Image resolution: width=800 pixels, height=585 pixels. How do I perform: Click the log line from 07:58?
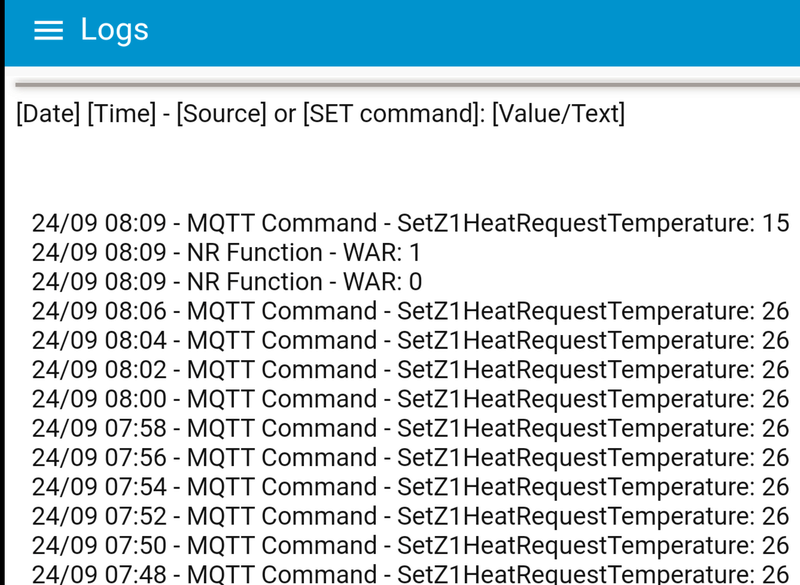click(x=410, y=429)
